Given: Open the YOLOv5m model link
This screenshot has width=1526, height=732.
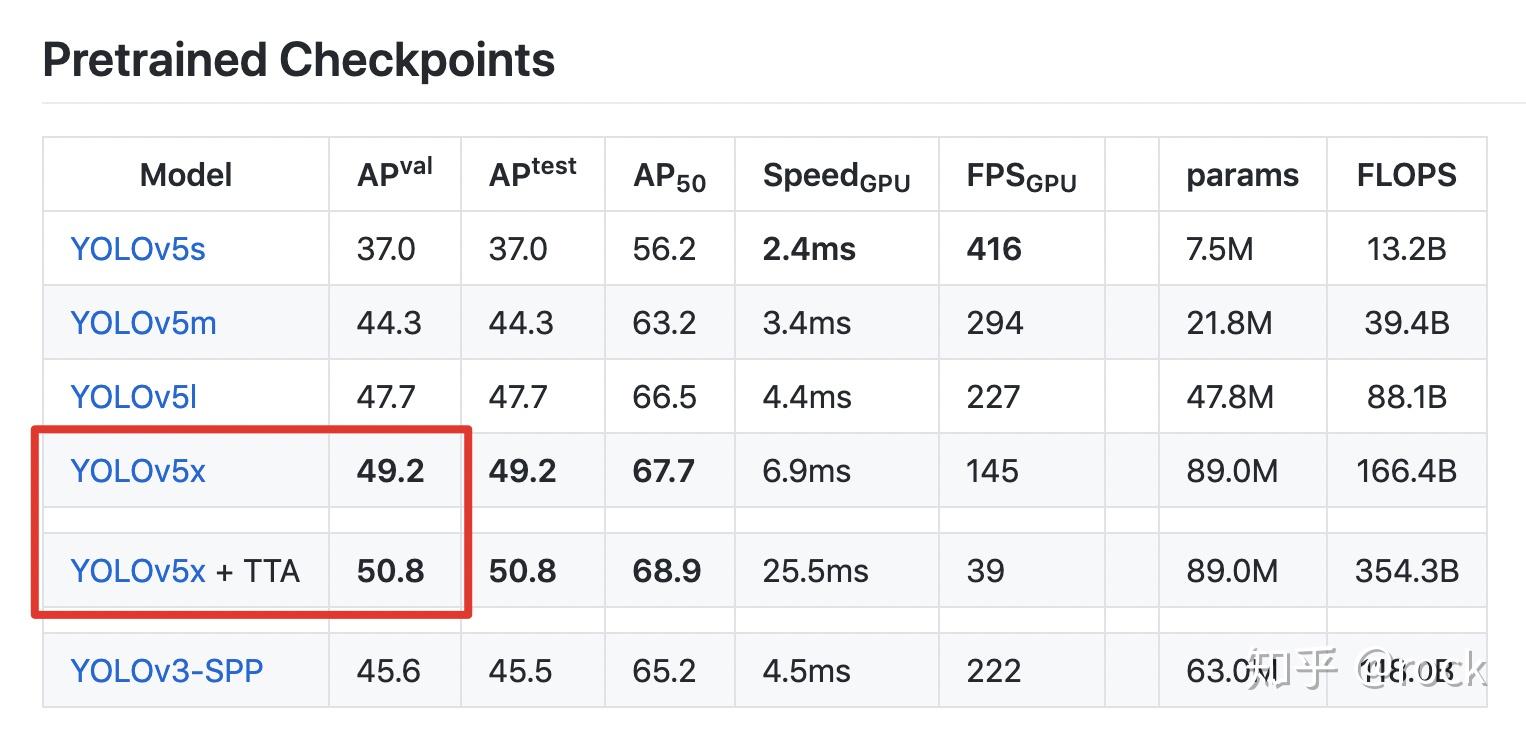Looking at the screenshot, I should [x=143, y=322].
